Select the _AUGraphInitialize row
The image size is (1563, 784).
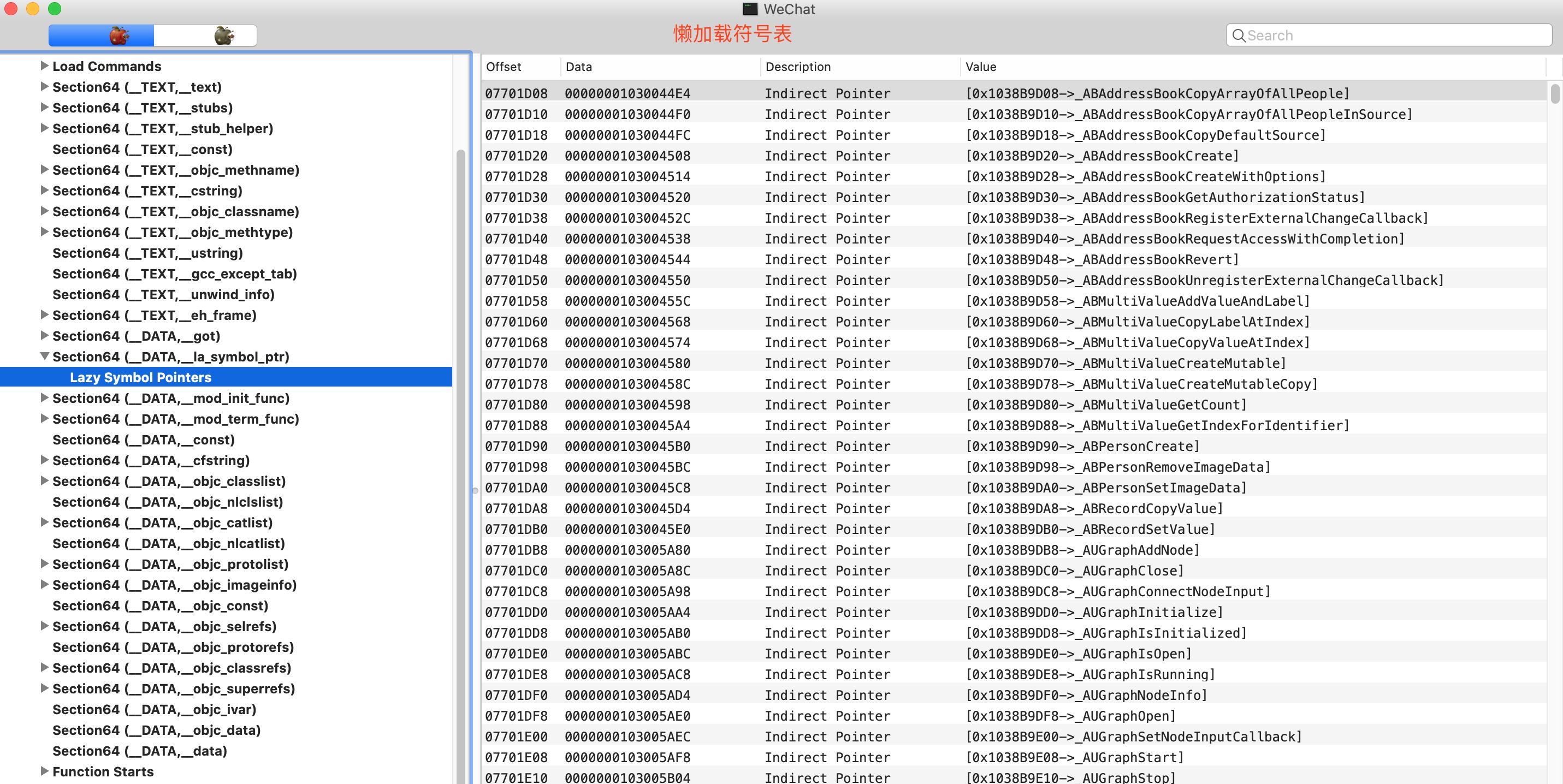pyautogui.click(x=1015, y=612)
